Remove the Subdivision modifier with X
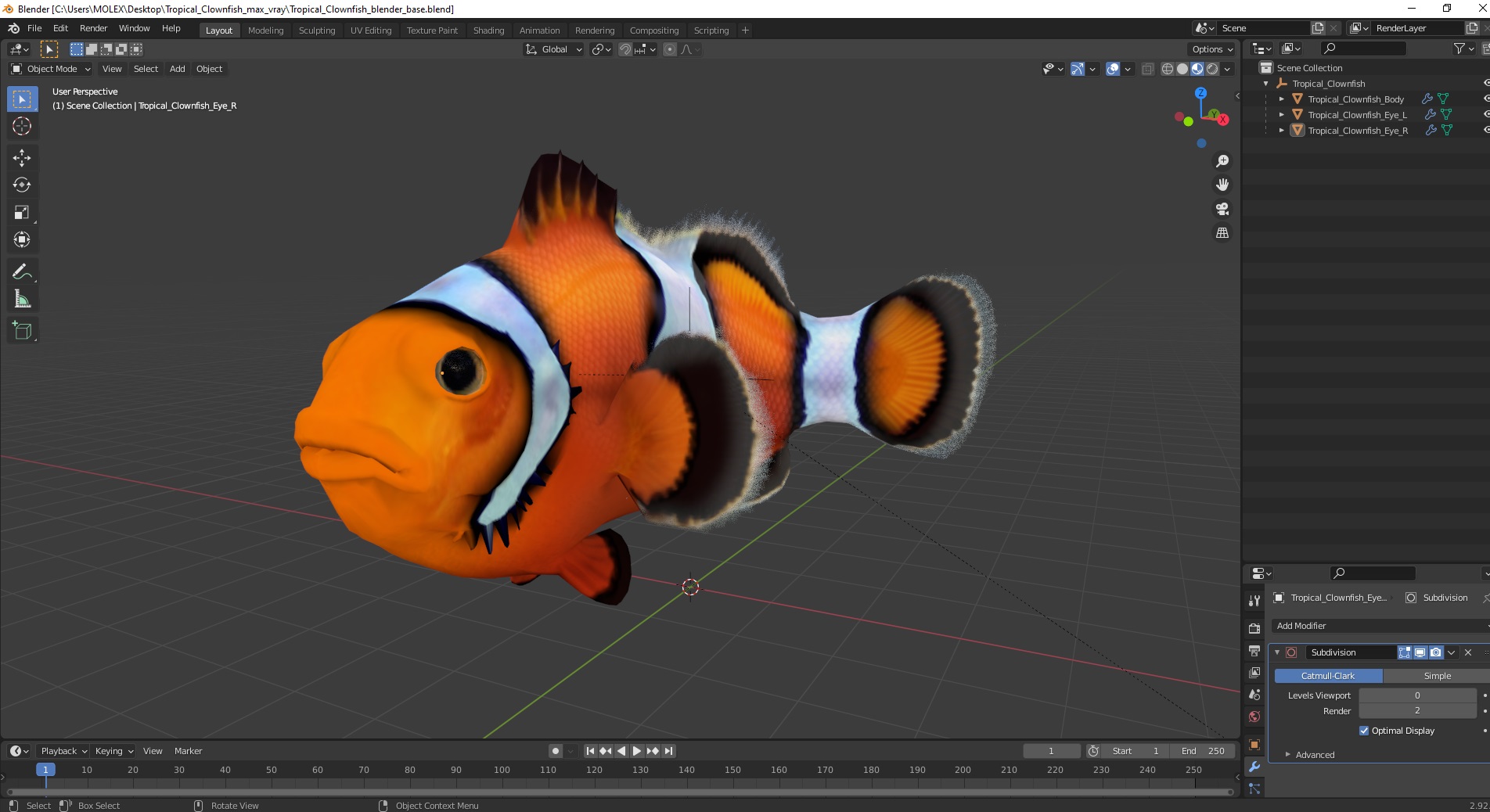 pyautogui.click(x=1468, y=652)
